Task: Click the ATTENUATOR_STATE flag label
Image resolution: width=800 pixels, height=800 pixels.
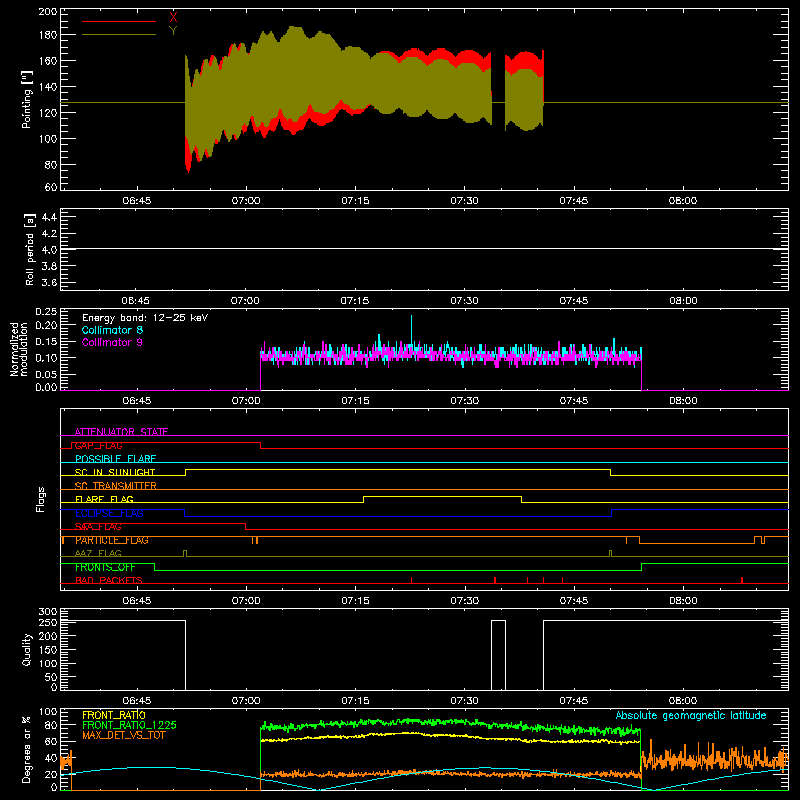Action: point(121,432)
